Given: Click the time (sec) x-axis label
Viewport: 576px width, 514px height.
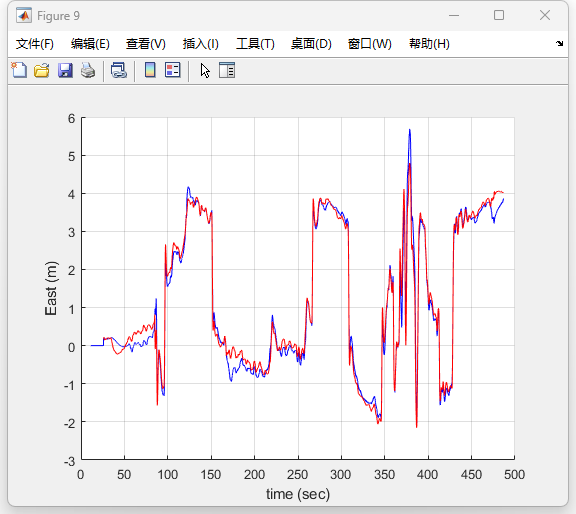Looking at the screenshot, I should point(298,494).
